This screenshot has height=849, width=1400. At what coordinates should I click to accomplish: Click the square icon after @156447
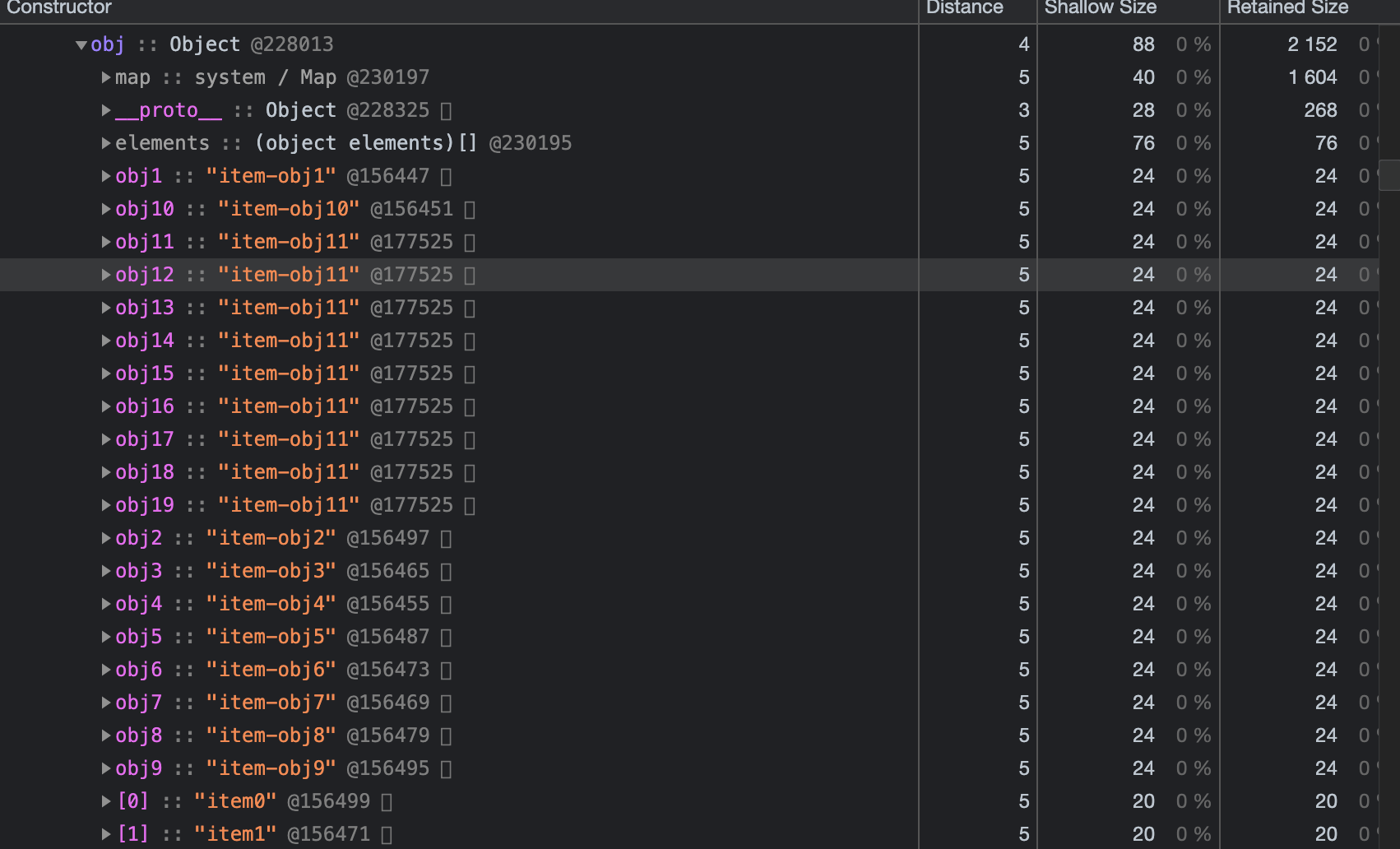coord(446,176)
